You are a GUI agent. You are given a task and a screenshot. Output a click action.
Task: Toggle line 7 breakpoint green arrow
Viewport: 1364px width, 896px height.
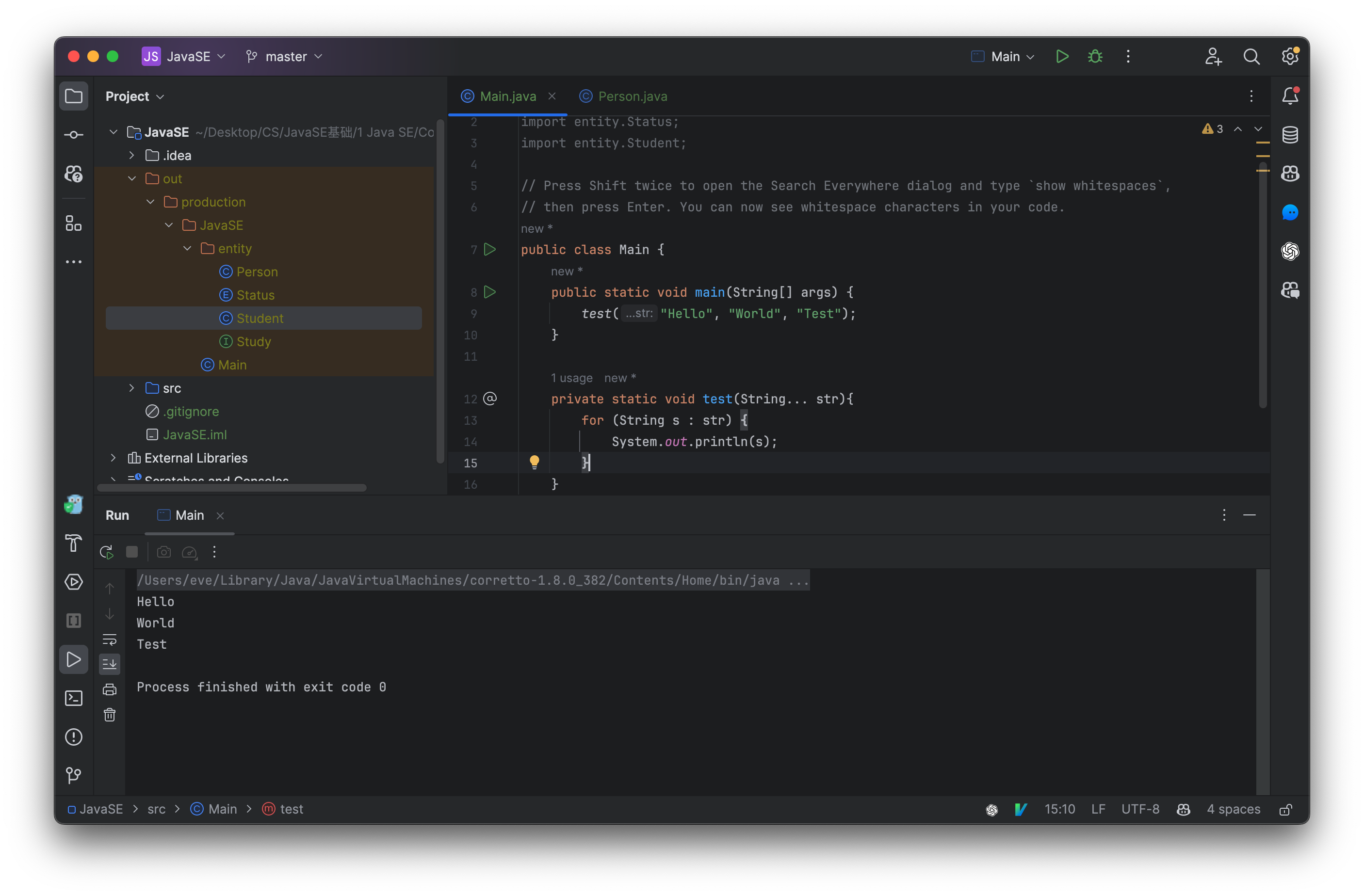(490, 249)
